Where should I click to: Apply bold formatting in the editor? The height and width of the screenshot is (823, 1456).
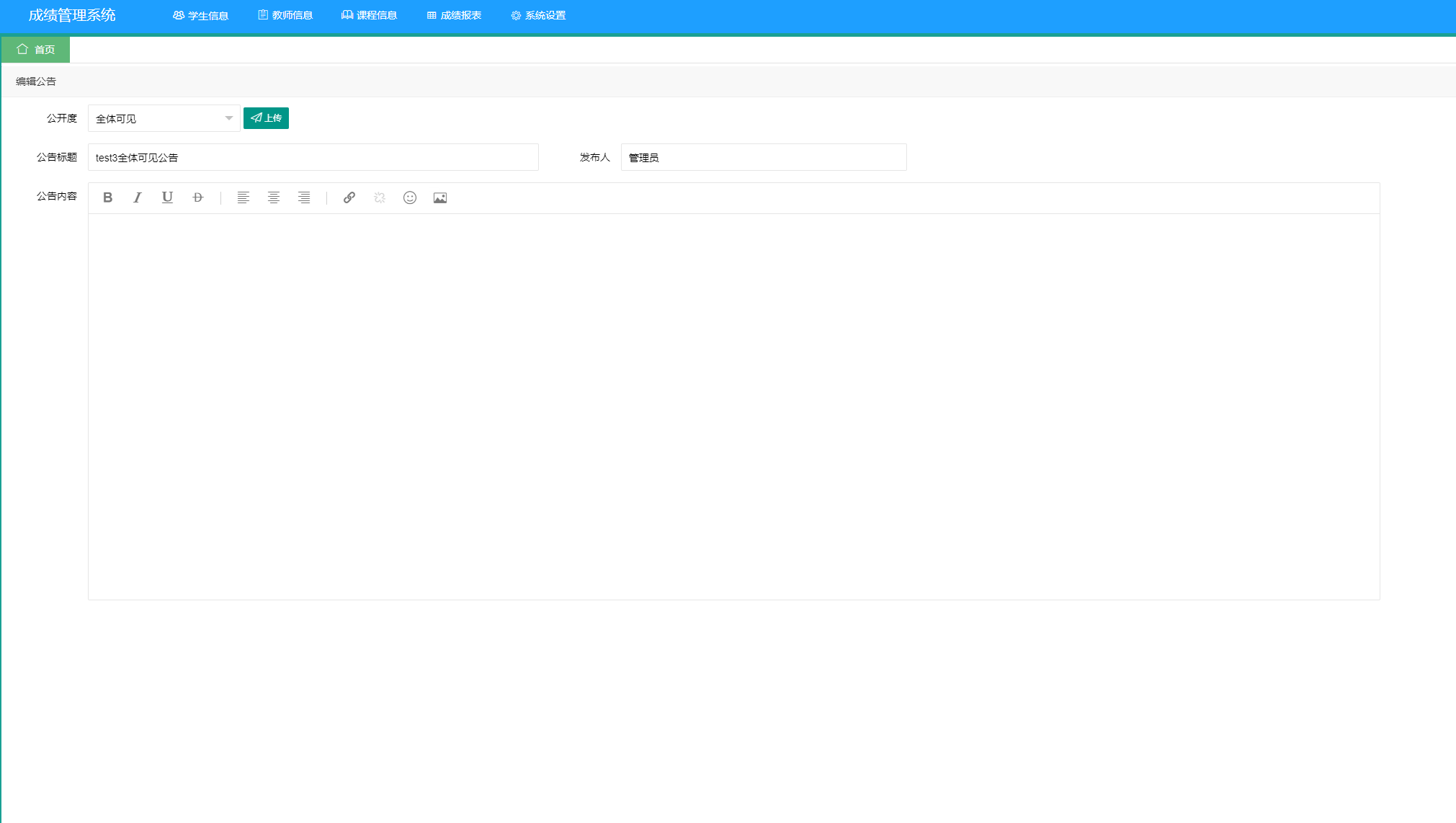click(x=107, y=197)
